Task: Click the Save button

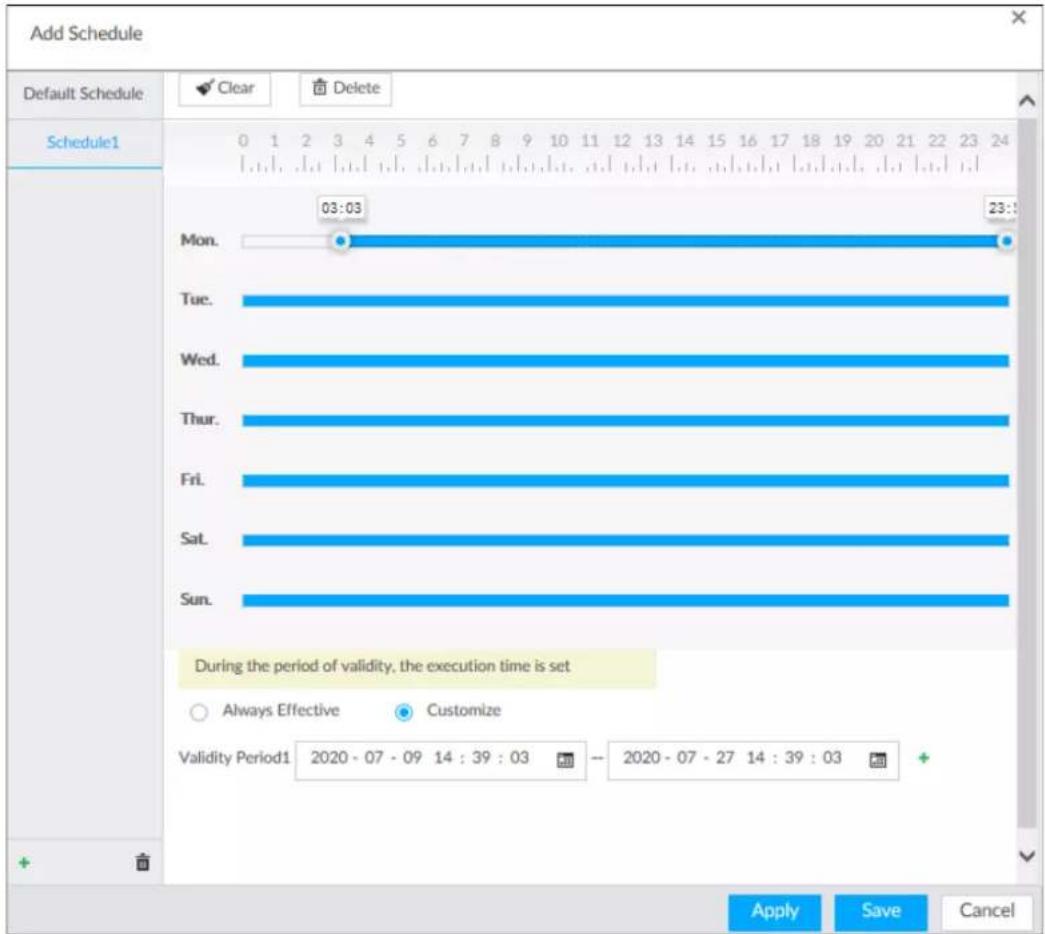Action: [x=880, y=912]
